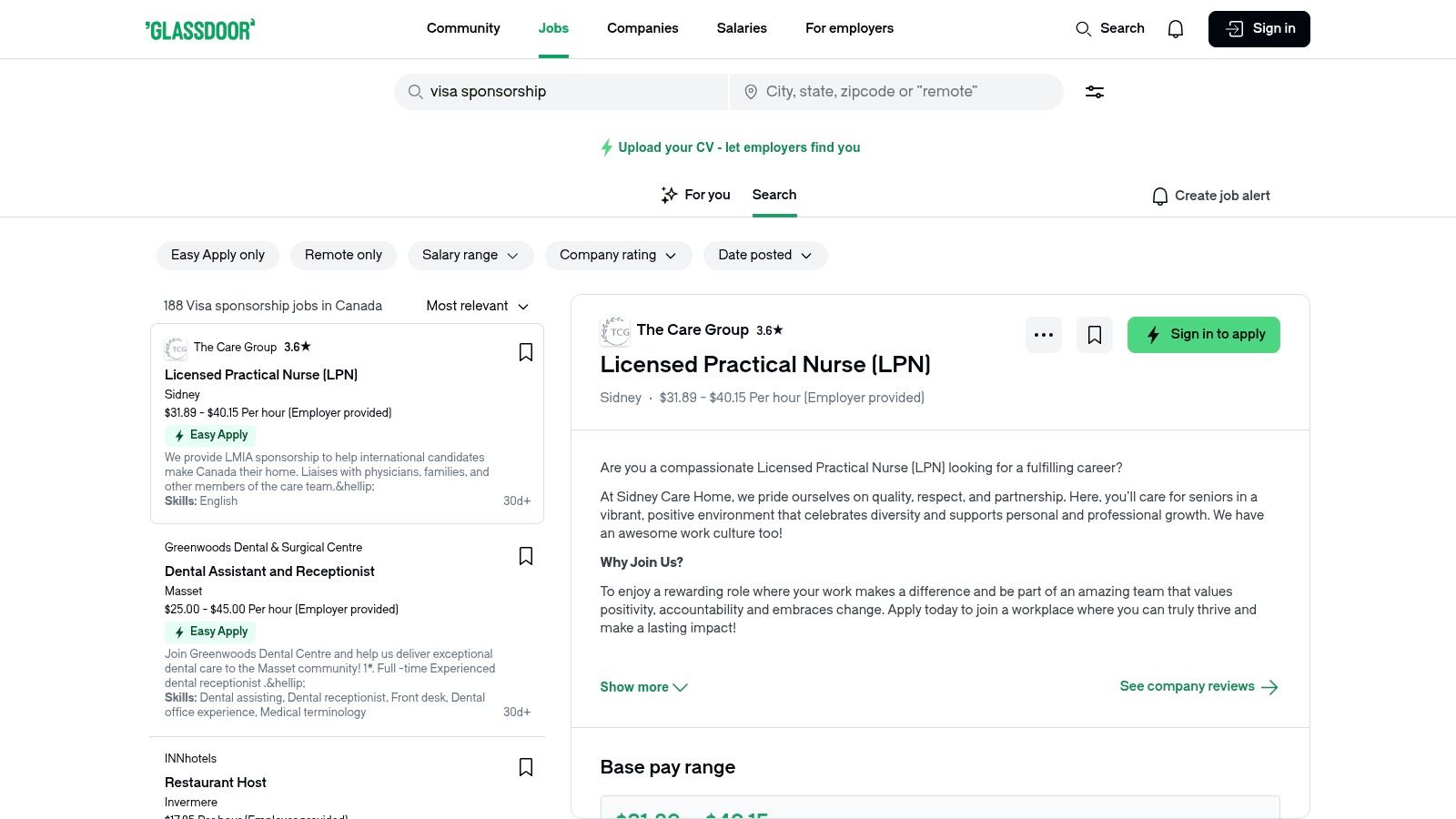
Task: Go to the Jobs section
Action: (553, 28)
